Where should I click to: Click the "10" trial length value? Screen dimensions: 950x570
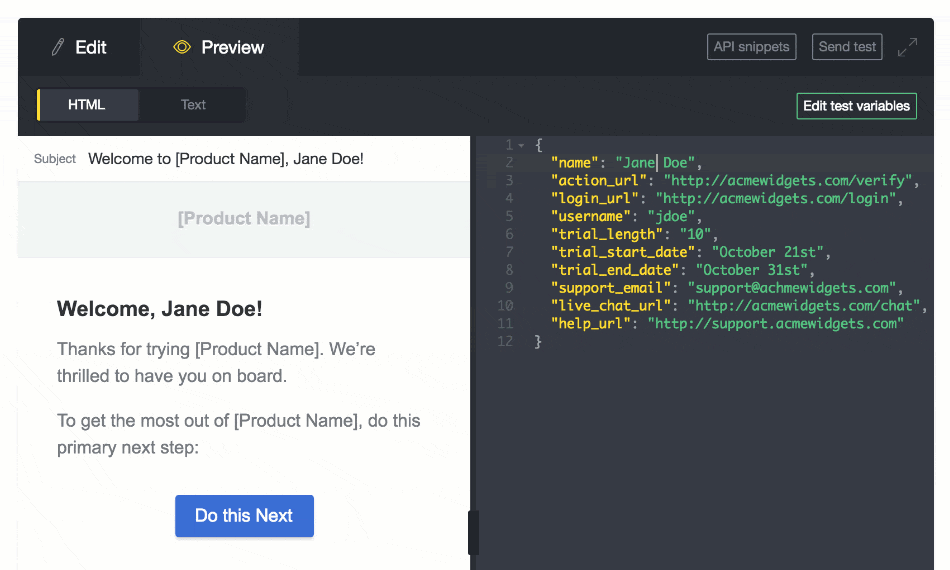tap(695, 234)
